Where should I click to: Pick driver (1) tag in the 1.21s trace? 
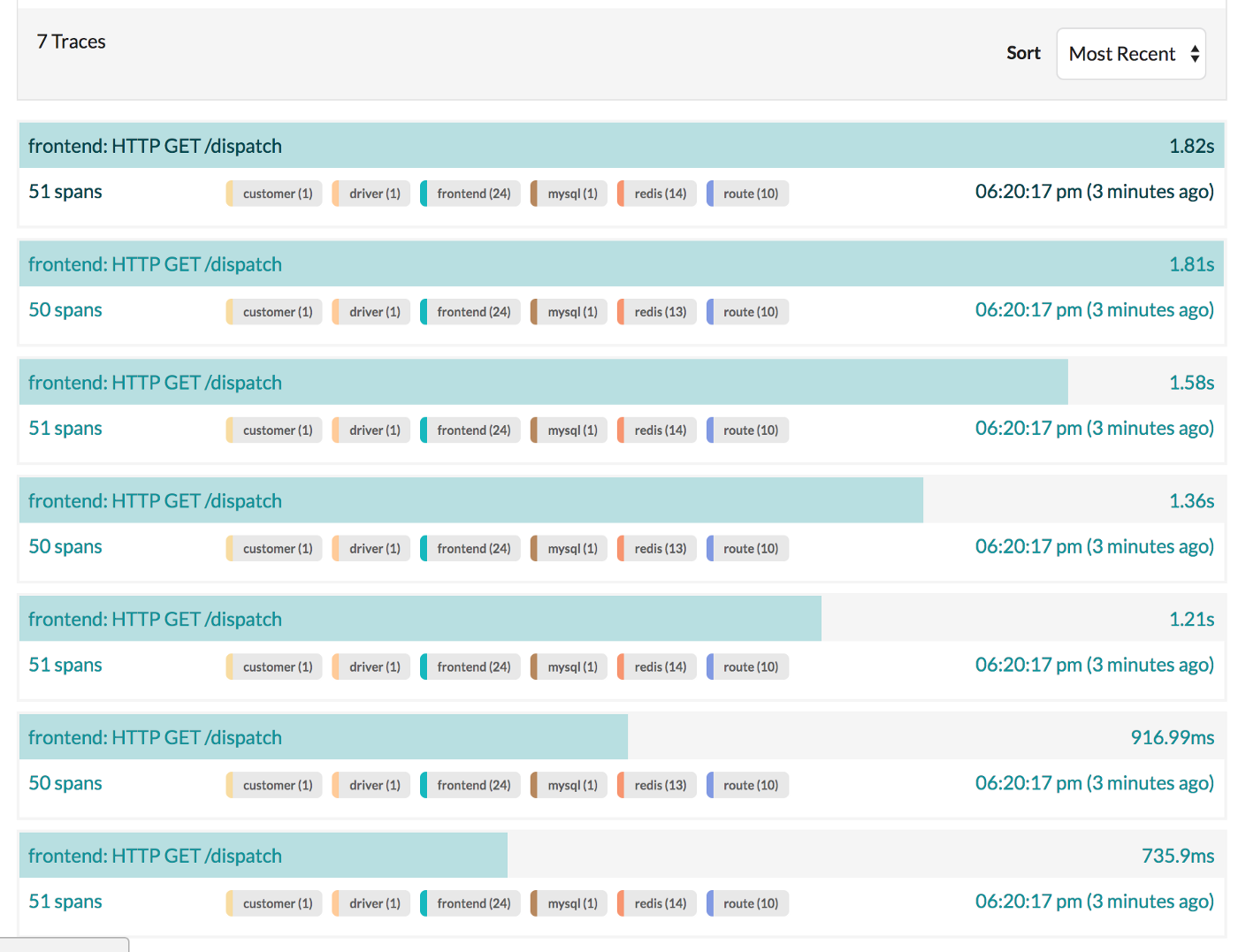pos(371,667)
